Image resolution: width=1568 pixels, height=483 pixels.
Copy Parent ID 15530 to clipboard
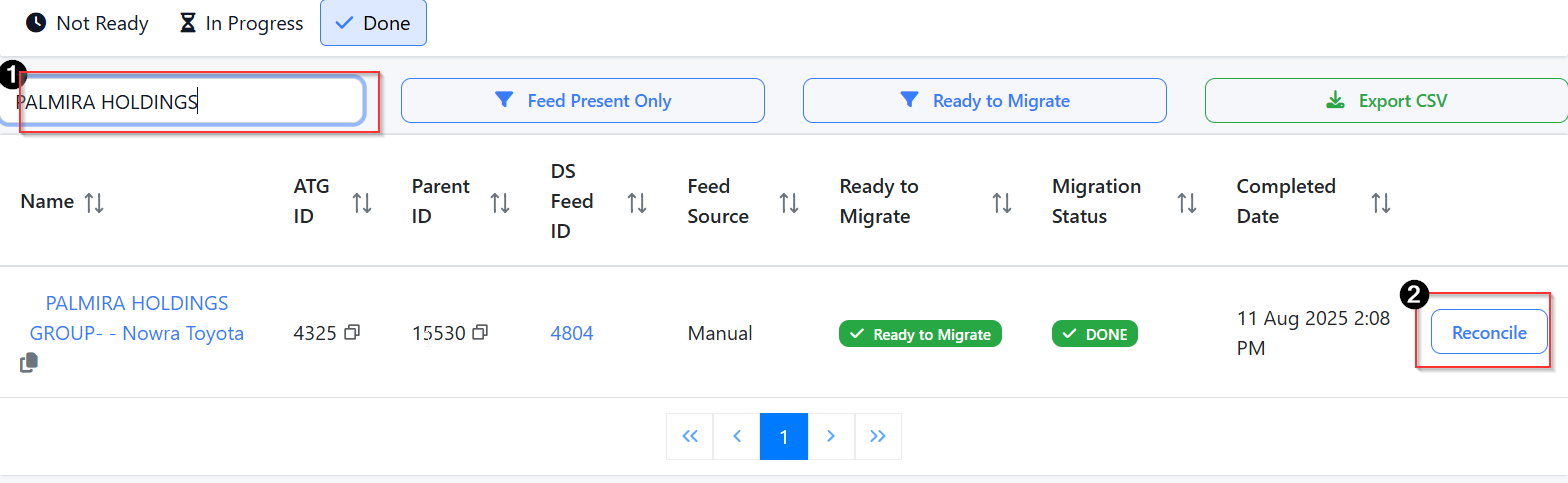(480, 332)
